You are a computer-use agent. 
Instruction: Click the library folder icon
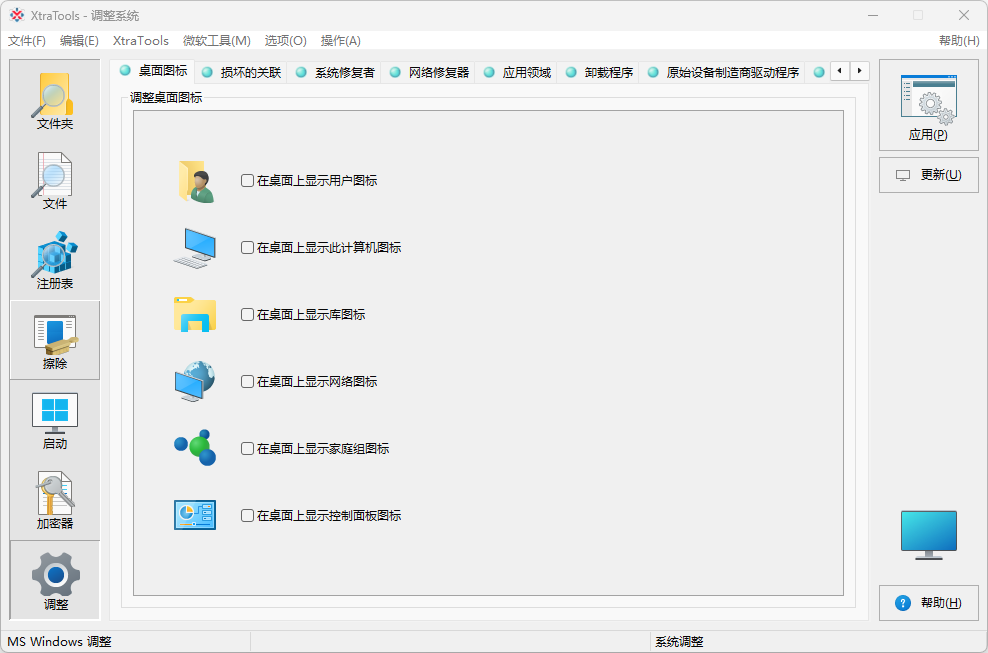[x=195, y=315]
